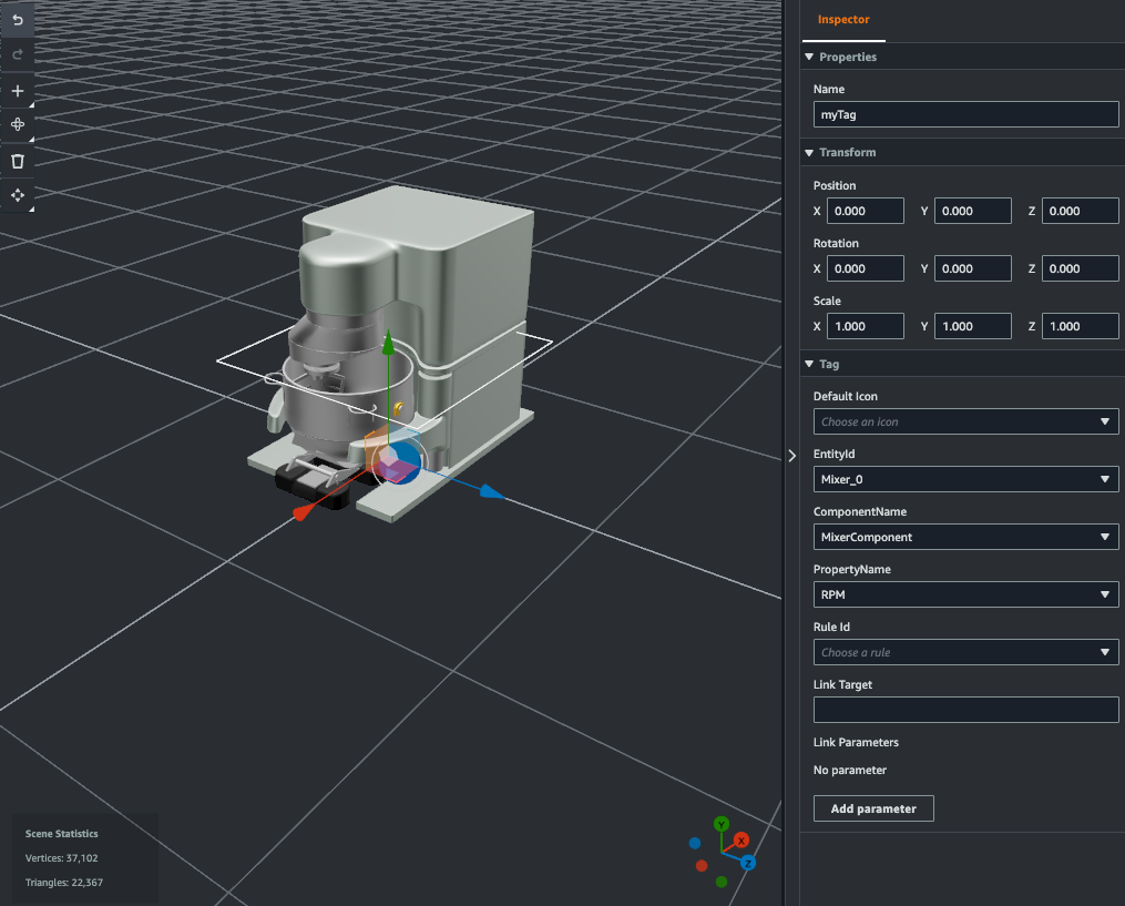Collapse the Inspector panel with the chevron
The width and height of the screenshot is (1125, 906).
[x=791, y=457]
